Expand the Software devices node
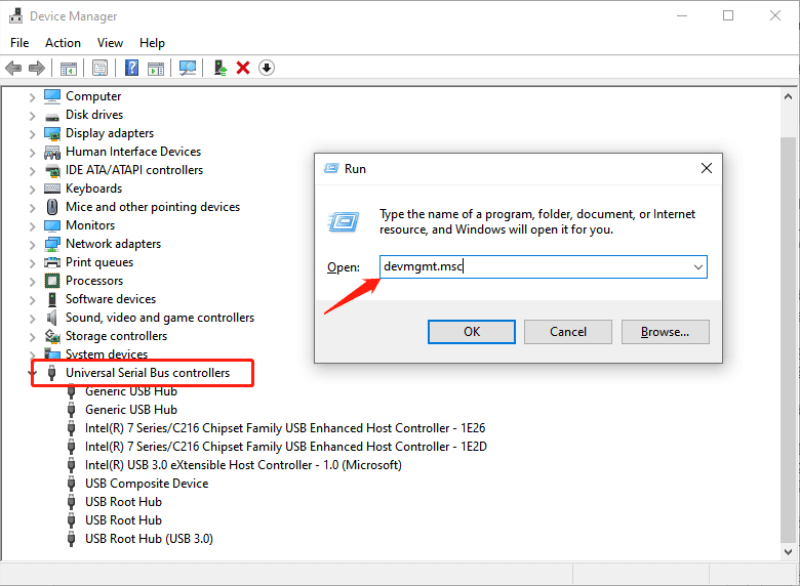The height and width of the screenshot is (586, 800). click(32, 300)
